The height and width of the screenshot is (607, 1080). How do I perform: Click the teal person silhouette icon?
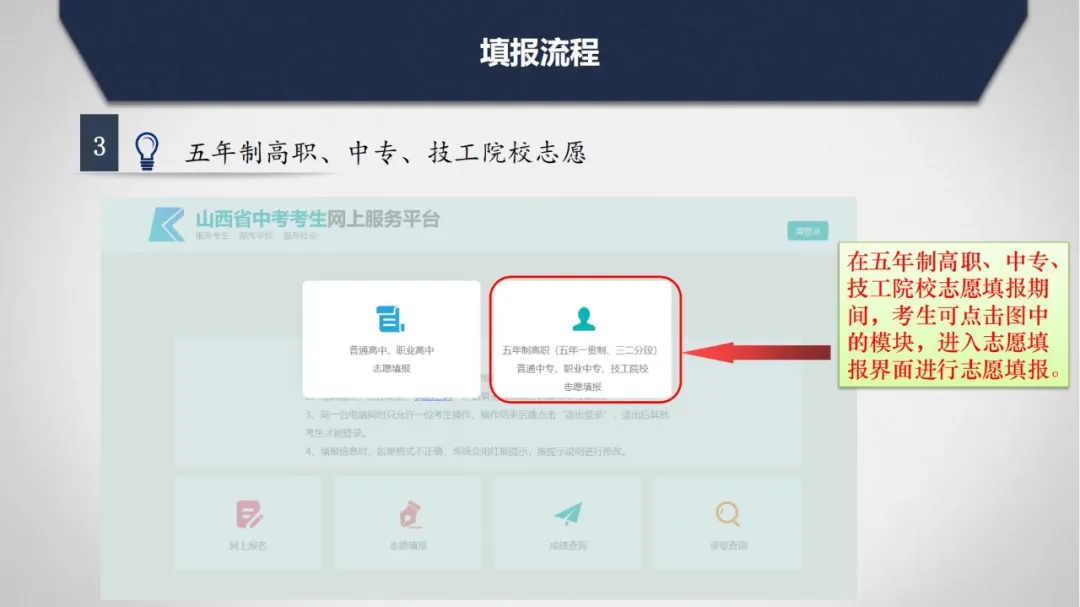coord(583,318)
